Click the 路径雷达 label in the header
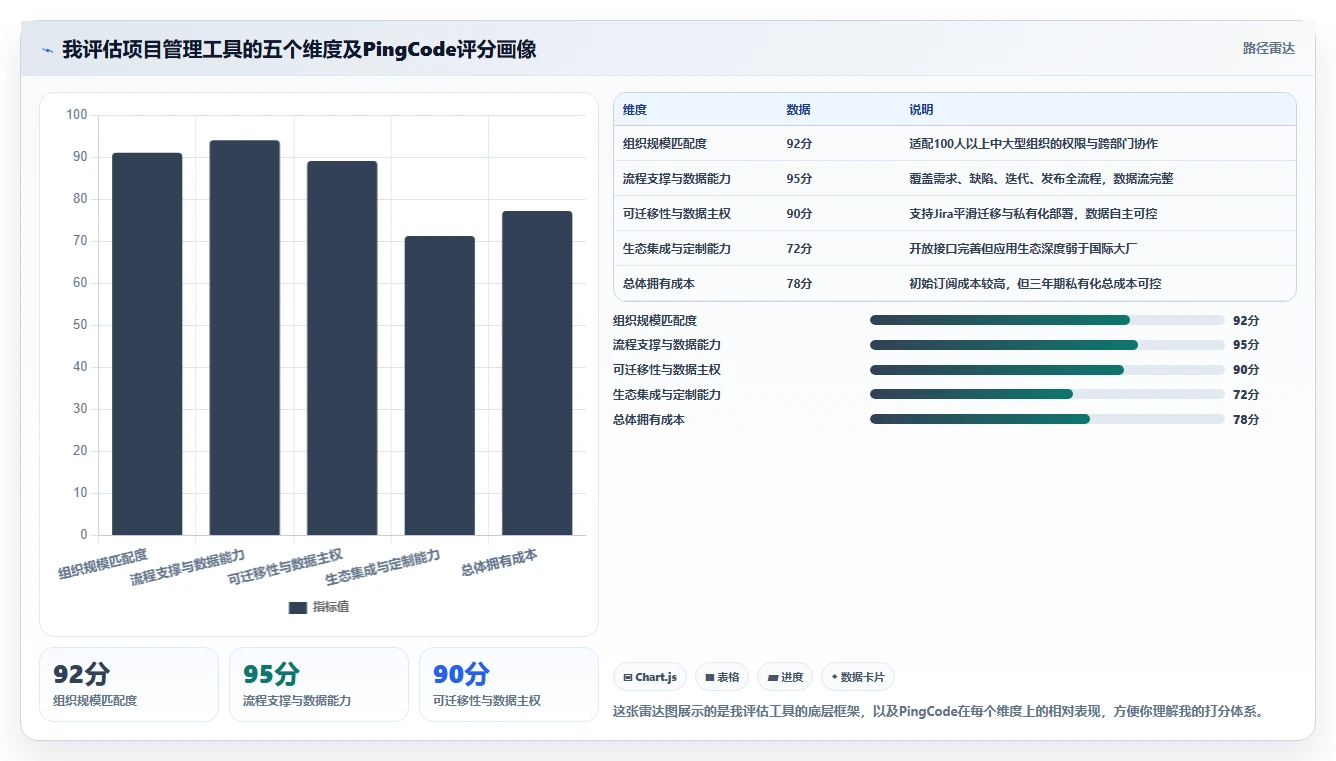This screenshot has height=761, width=1336. (x=1268, y=48)
